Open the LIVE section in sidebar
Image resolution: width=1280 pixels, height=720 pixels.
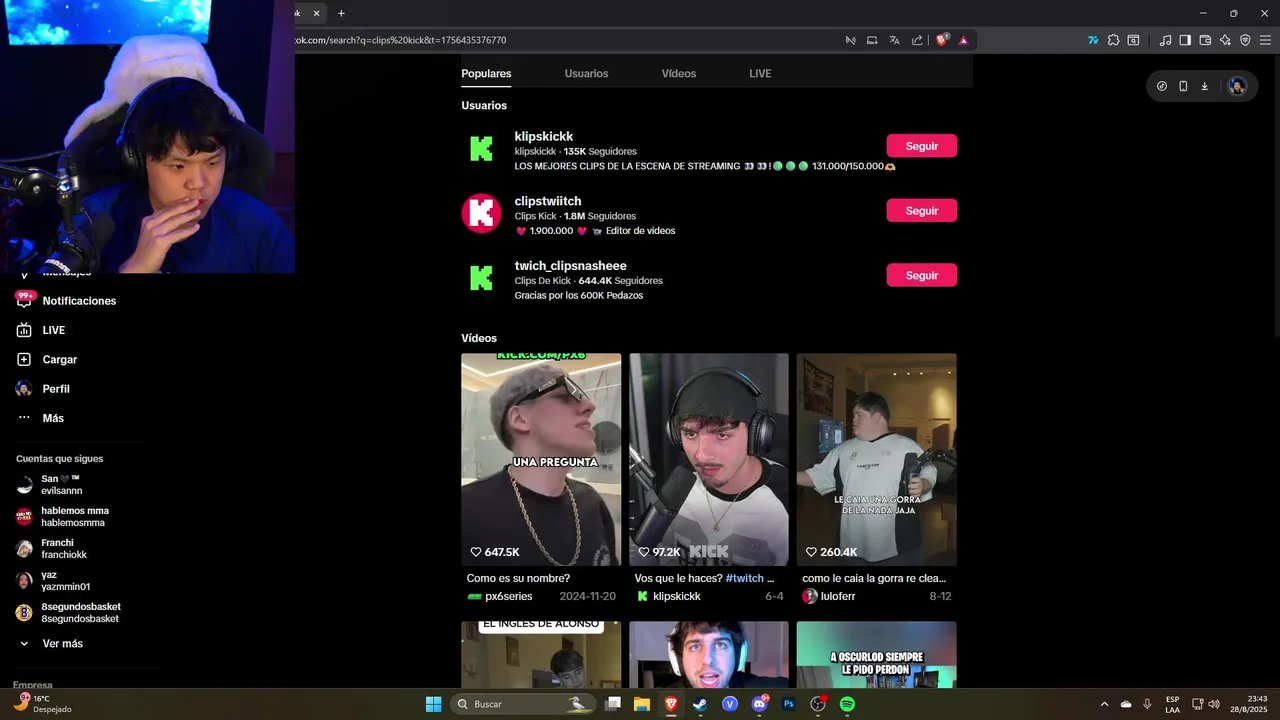41,330
